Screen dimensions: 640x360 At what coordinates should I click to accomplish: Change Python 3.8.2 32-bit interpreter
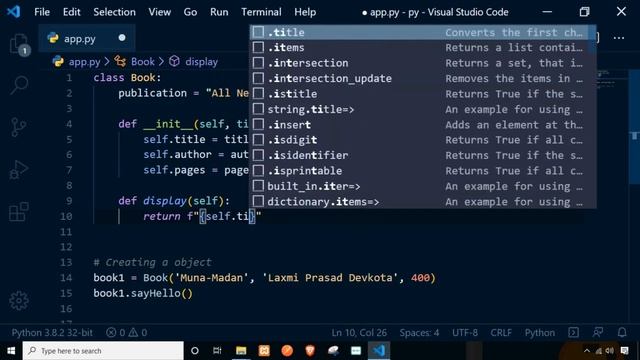tap(52, 333)
